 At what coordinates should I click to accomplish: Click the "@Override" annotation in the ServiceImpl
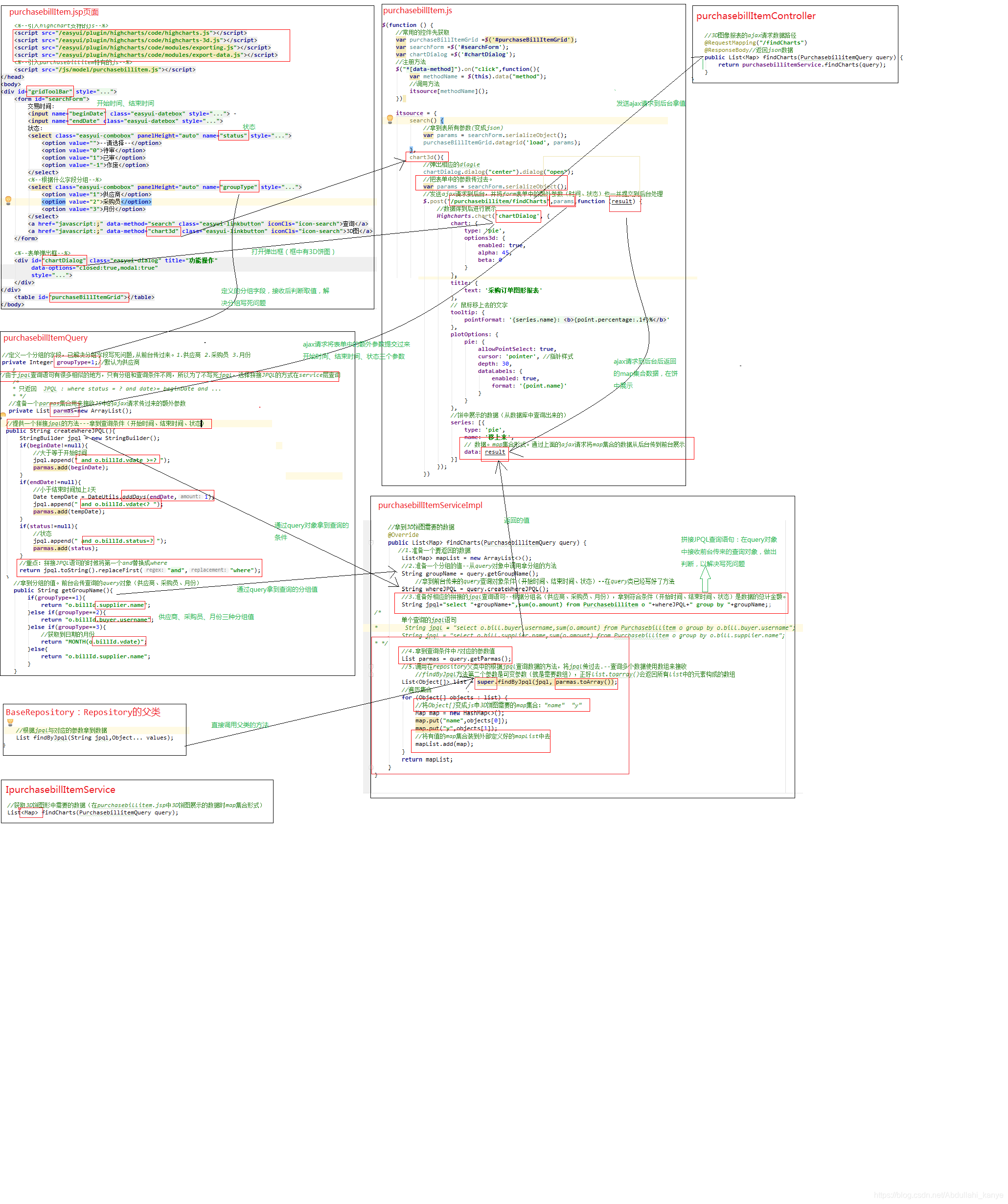[403, 535]
